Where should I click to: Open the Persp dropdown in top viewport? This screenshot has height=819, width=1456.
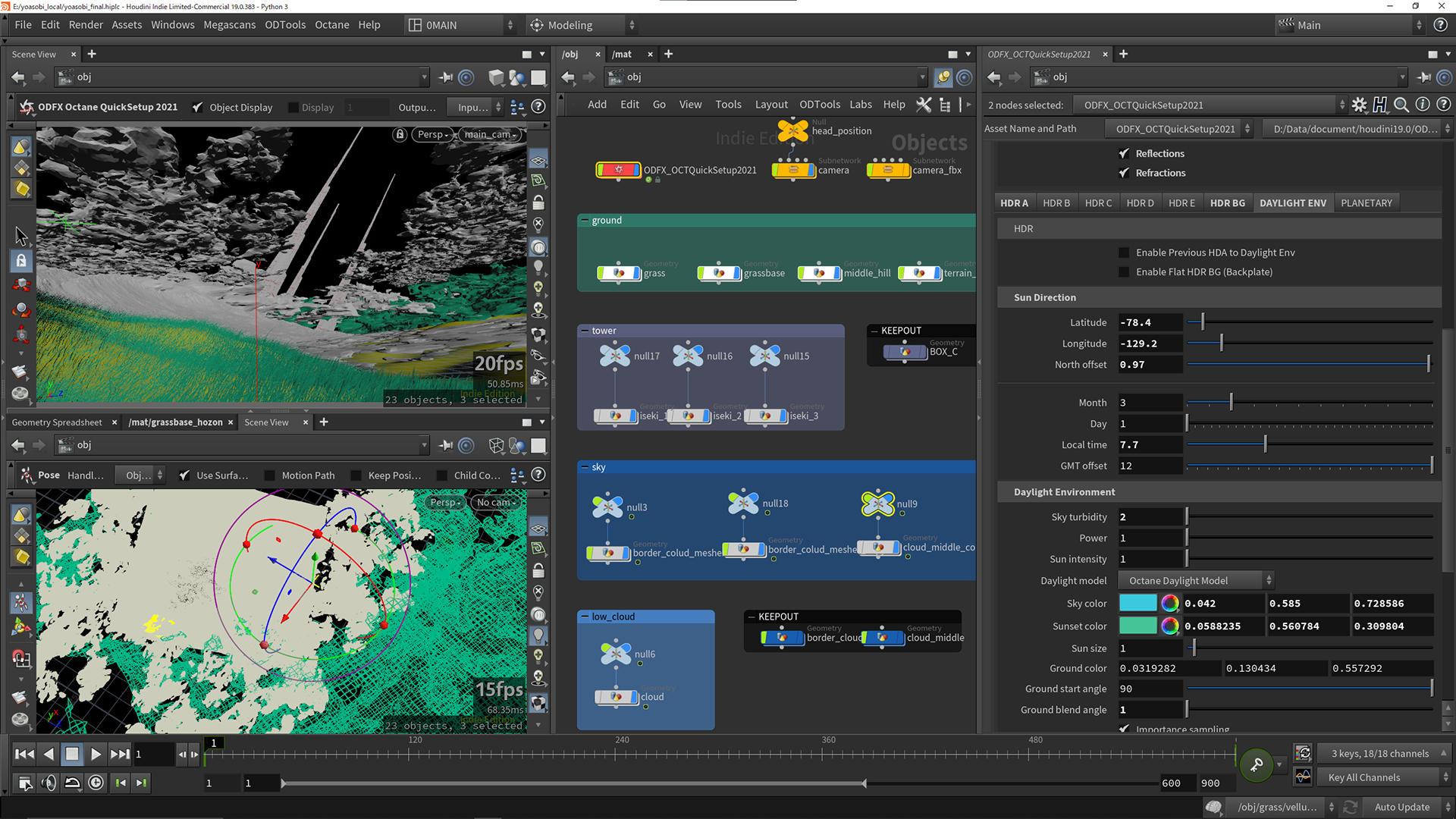pos(434,134)
